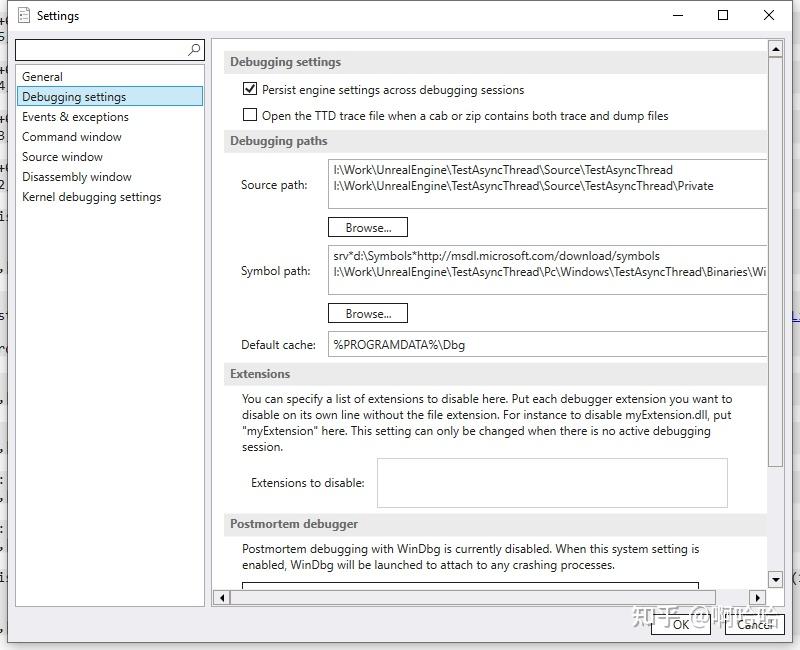The height and width of the screenshot is (650, 800).
Task: Click the horizontal scrollbar thumb
Action: tap(473, 597)
